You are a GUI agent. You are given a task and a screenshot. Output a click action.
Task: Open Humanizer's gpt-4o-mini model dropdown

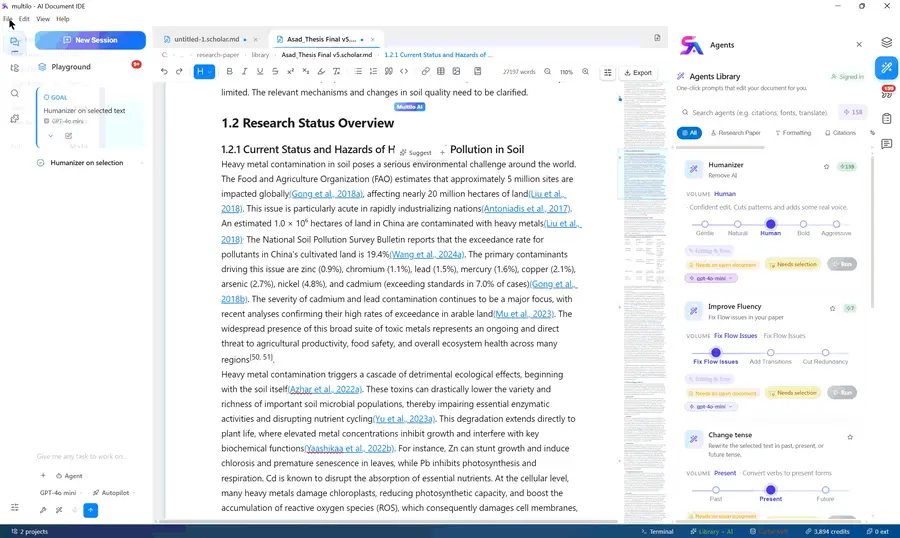711,278
